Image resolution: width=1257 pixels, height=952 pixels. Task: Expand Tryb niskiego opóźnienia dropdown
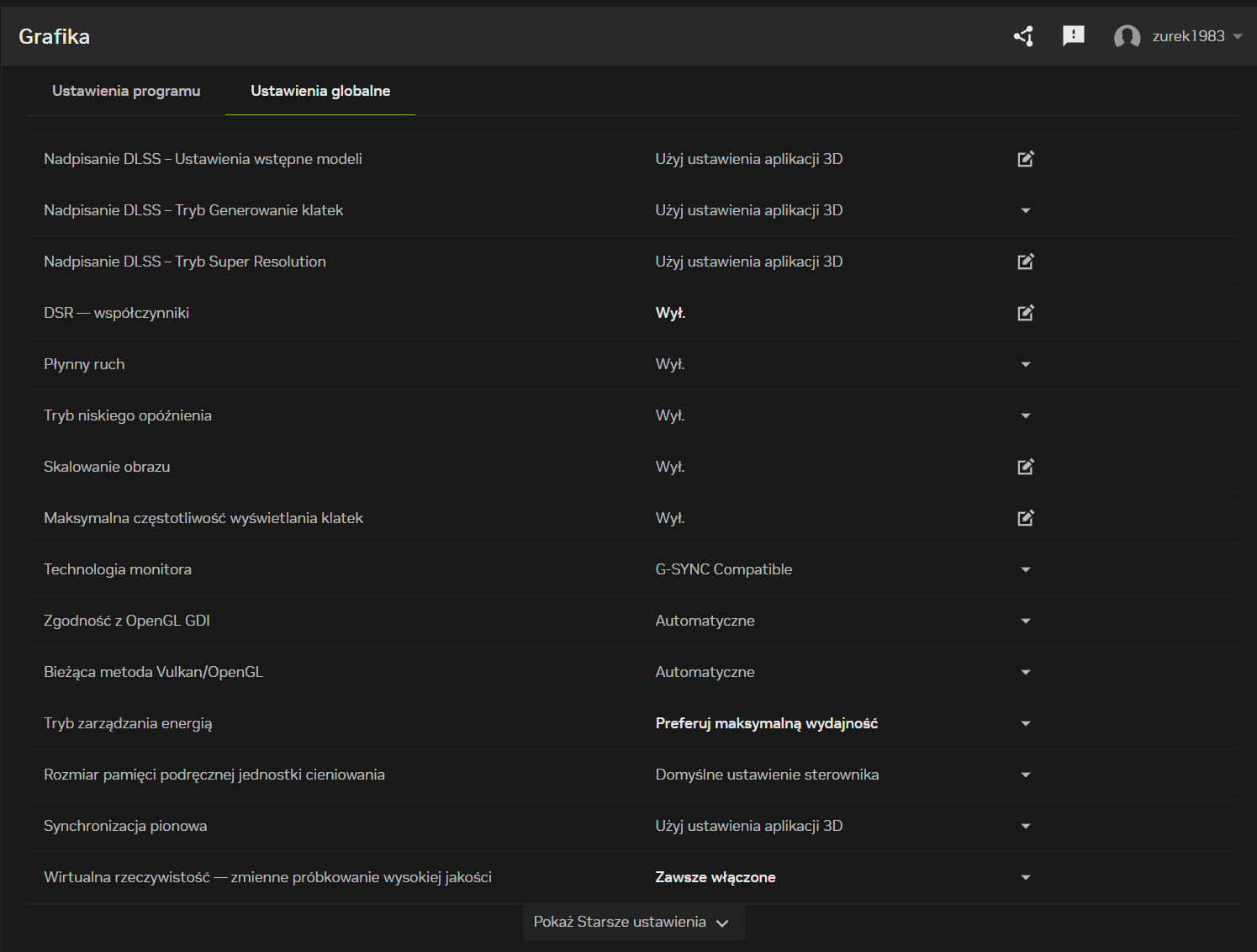coord(1025,415)
